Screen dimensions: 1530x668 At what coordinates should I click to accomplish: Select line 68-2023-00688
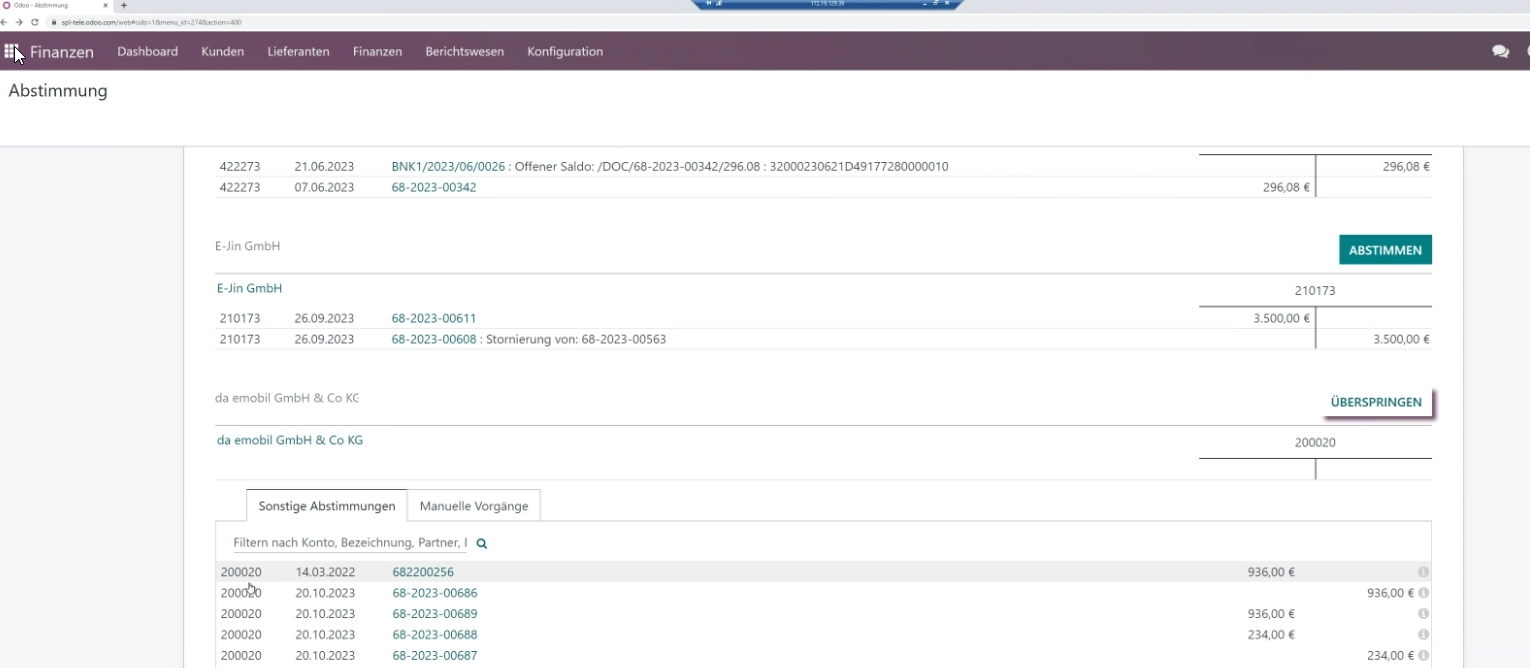(x=823, y=635)
